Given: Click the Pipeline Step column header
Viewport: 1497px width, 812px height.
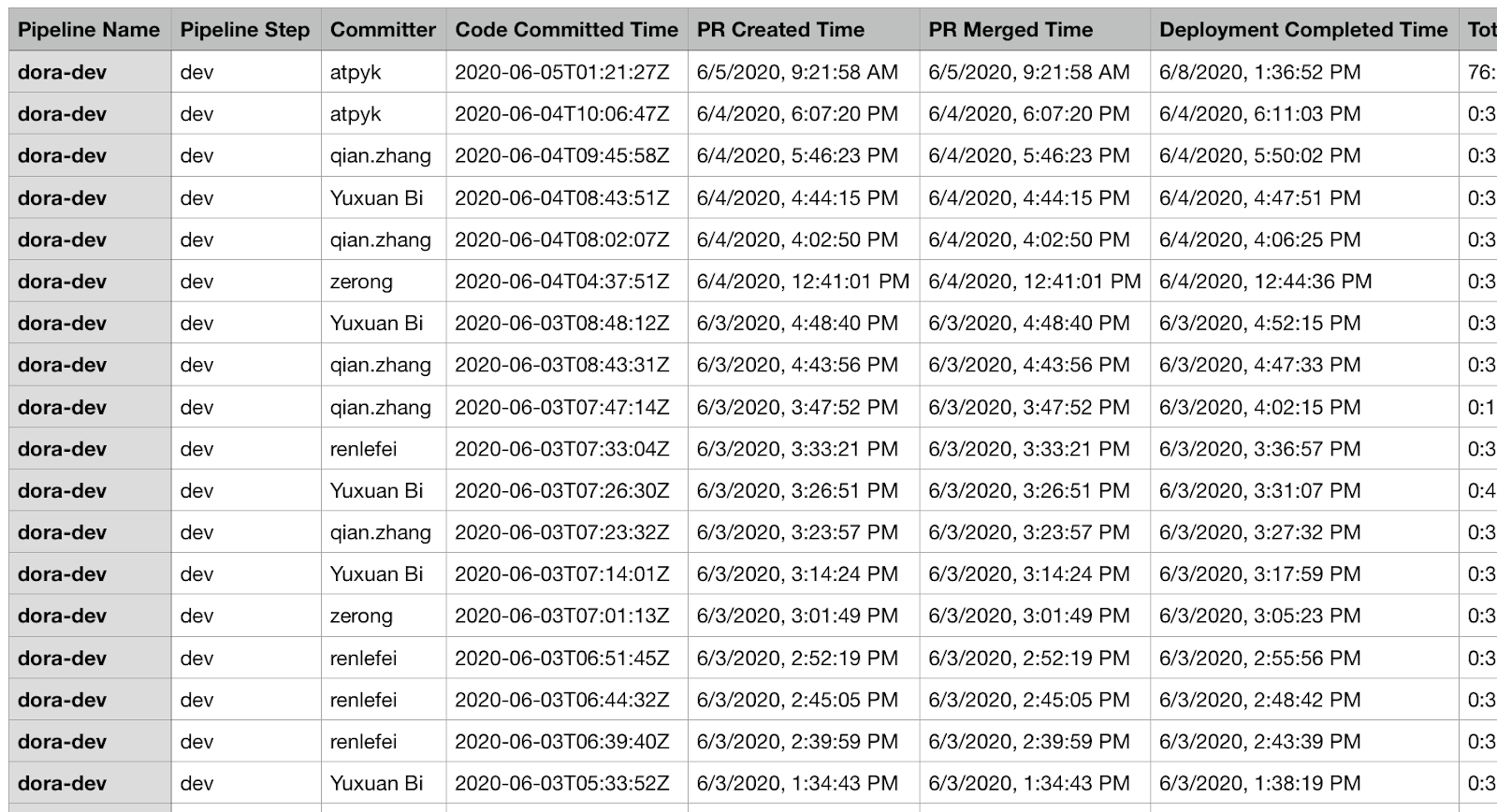Looking at the screenshot, I should pos(245,30).
